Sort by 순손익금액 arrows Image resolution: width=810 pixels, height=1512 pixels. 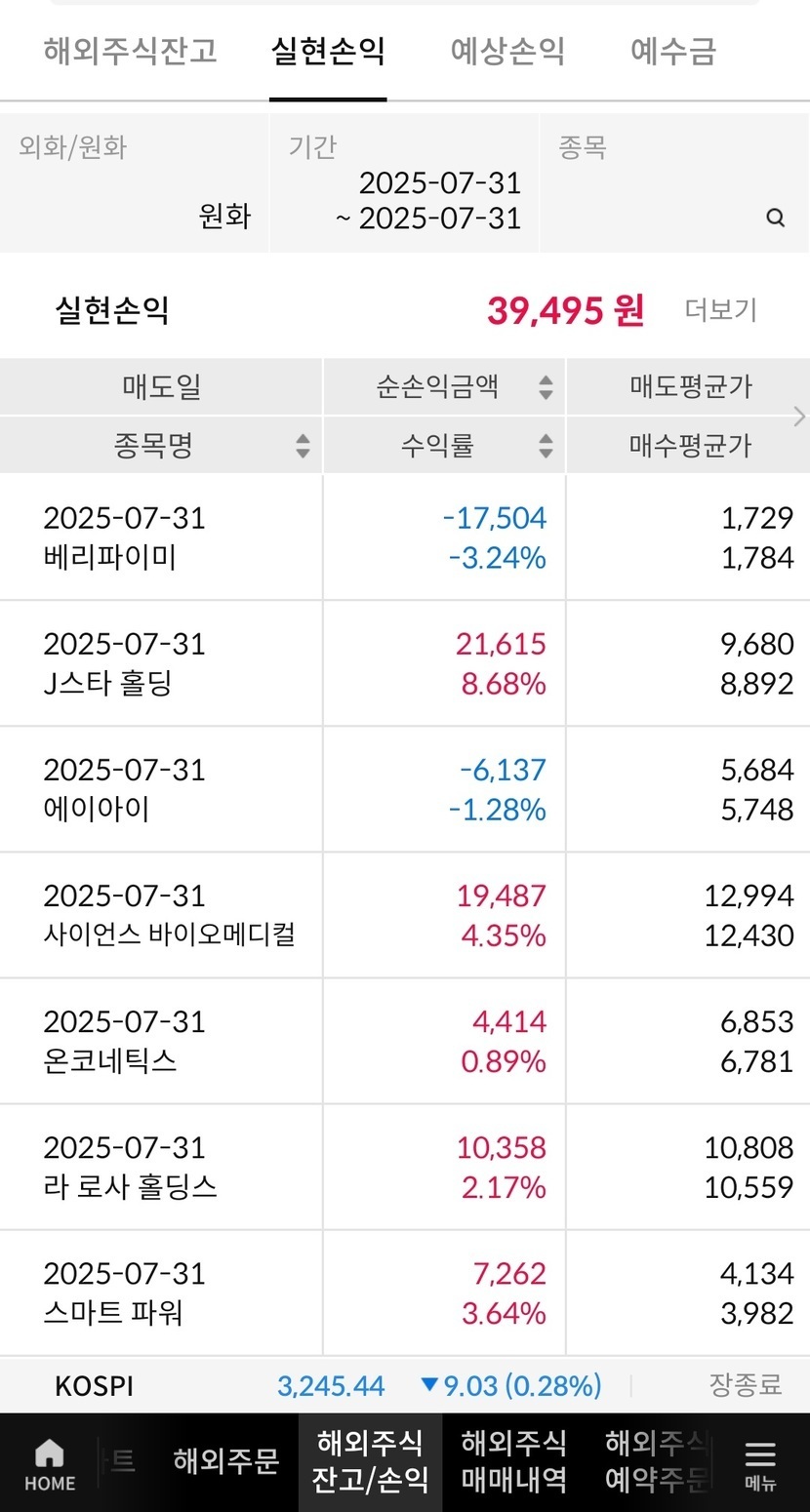coord(547,387)
